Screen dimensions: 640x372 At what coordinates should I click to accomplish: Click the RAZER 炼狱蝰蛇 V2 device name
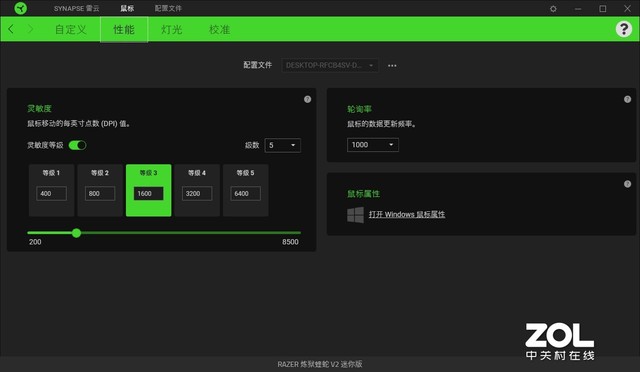click(320, 364)
